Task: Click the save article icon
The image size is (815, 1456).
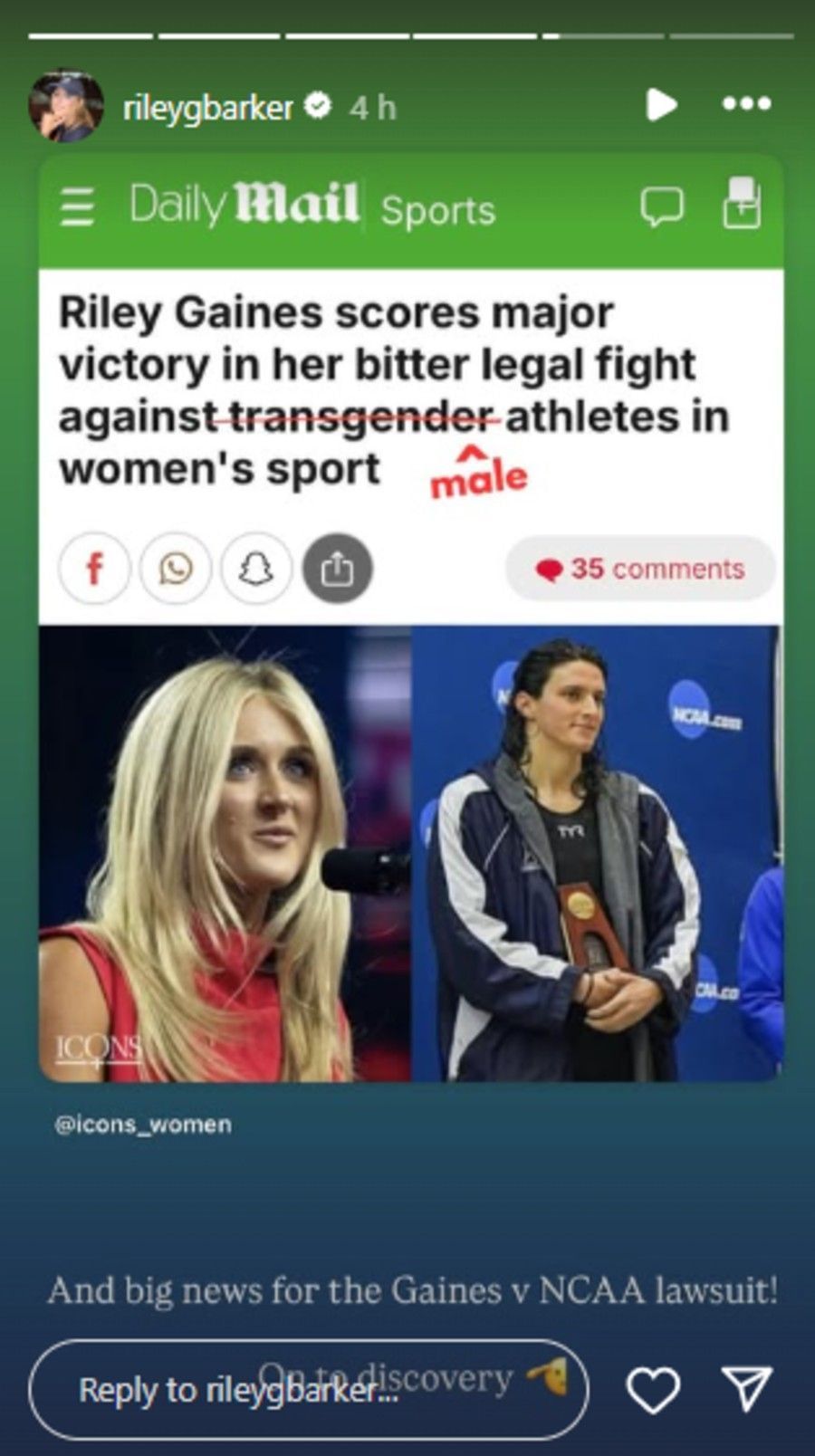Action: 741,202
